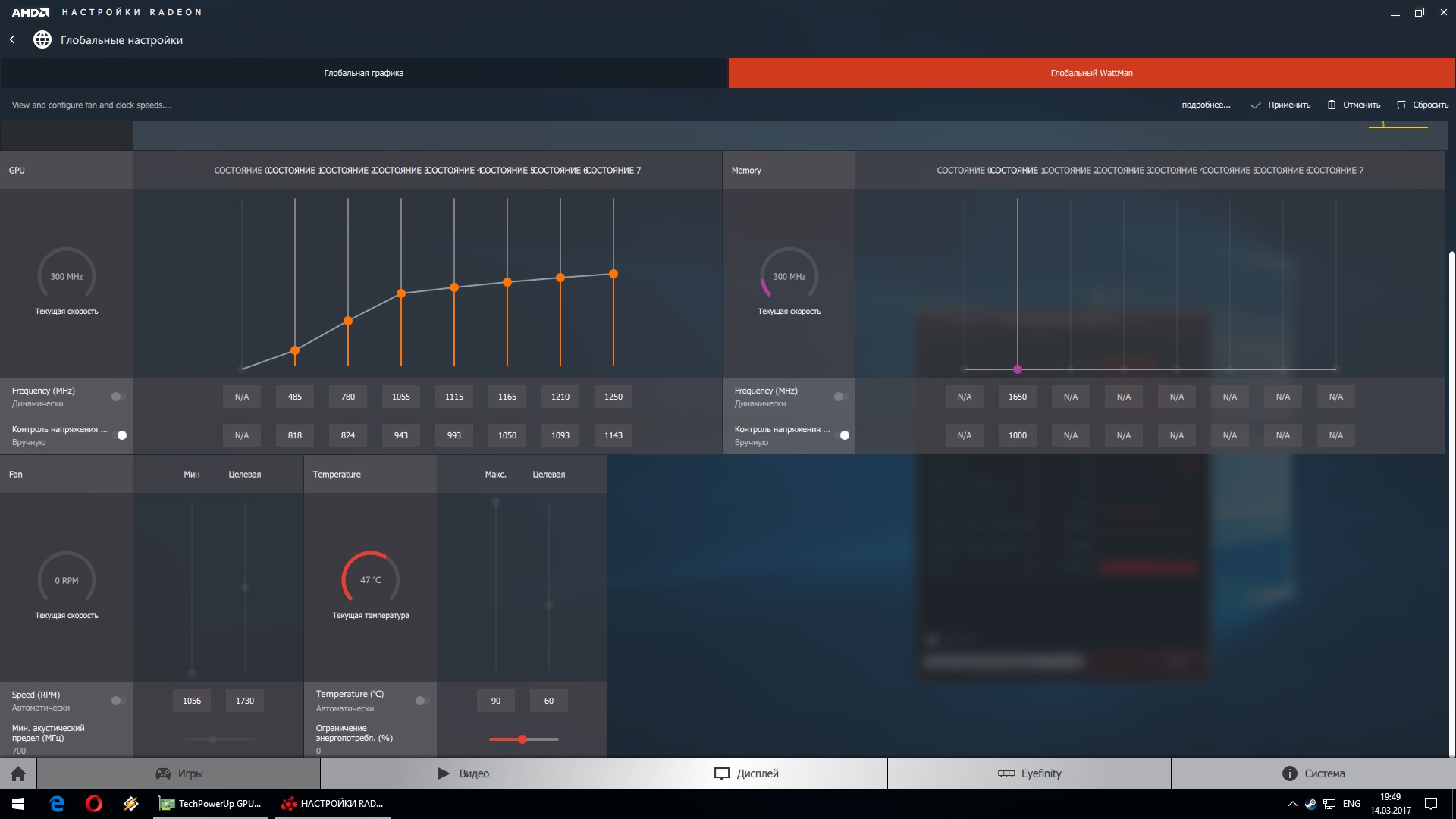Toggle GPU Frequency dynamic switch
The image size is (1456, 819).
coord(118,397)
